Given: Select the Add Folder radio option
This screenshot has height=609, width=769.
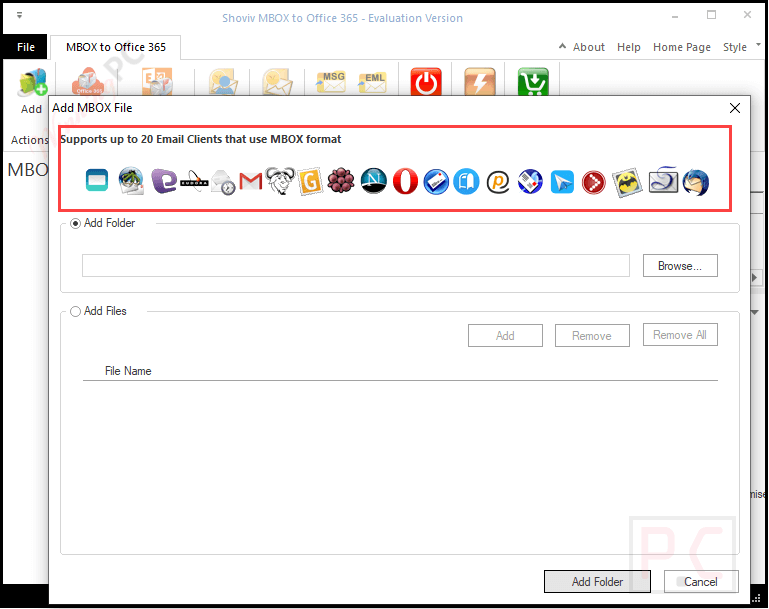Looking at the screenshot, I should click(75, 224).
